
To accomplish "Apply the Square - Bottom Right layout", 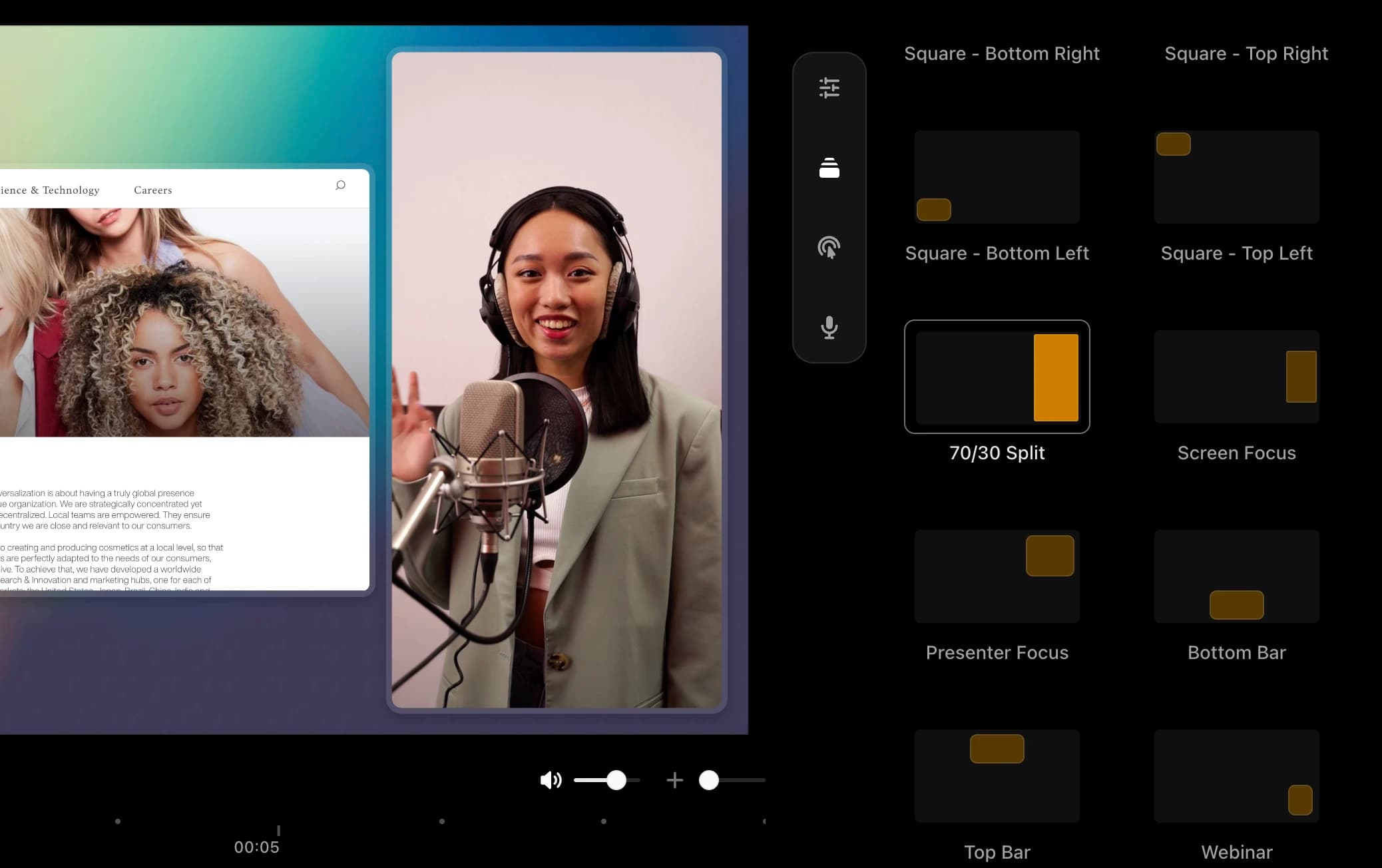I will [x=1002, y=53].
